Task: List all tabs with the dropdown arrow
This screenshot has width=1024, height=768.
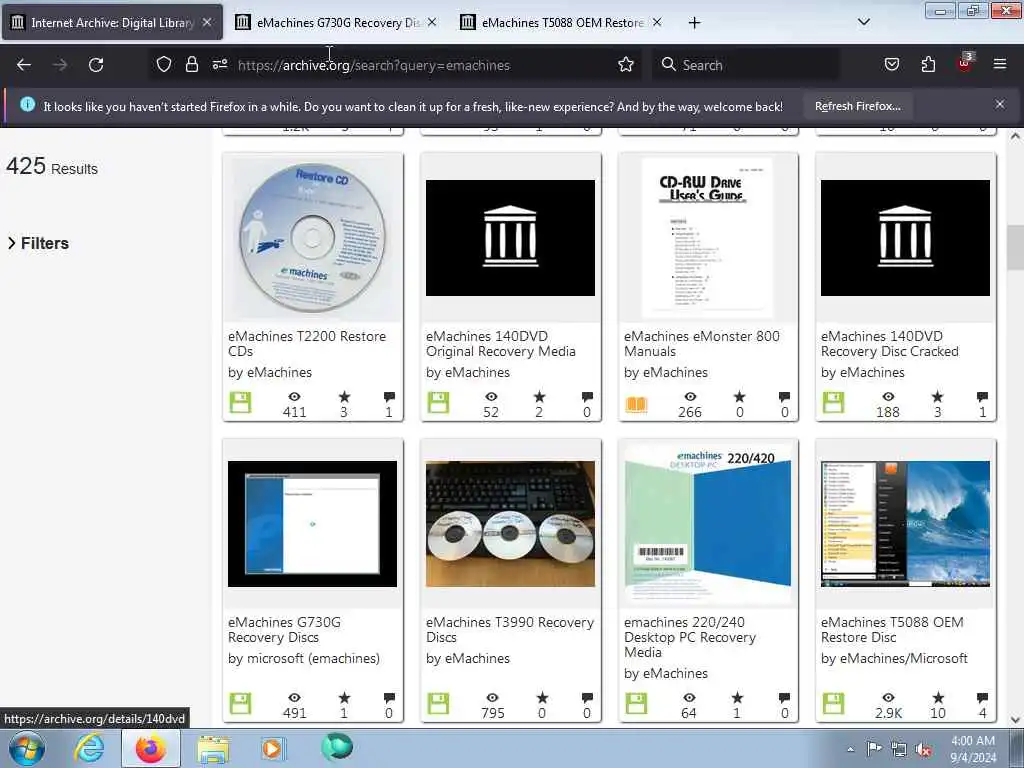Action: click(863, 22)
